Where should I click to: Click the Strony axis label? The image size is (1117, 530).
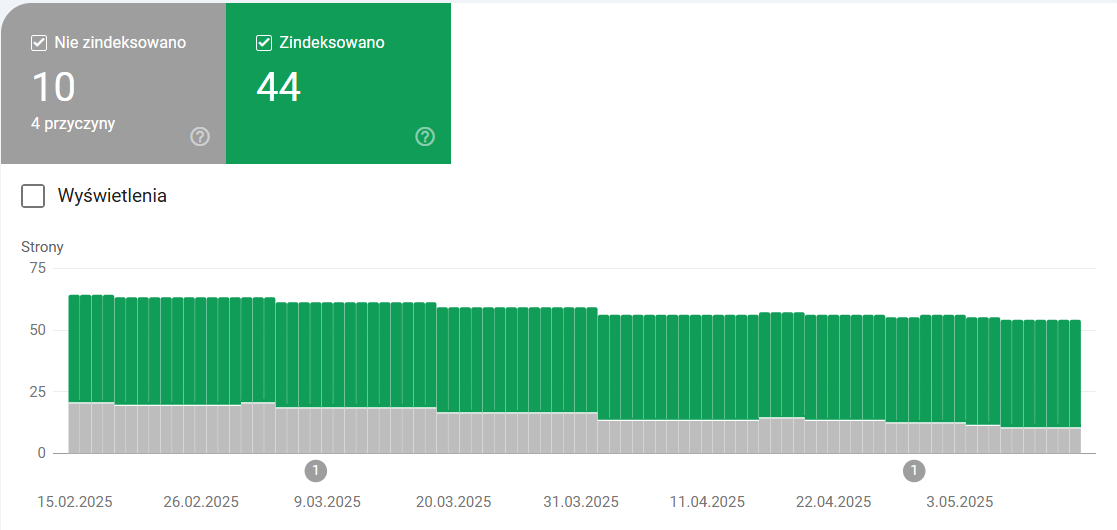tap(43, 247)
